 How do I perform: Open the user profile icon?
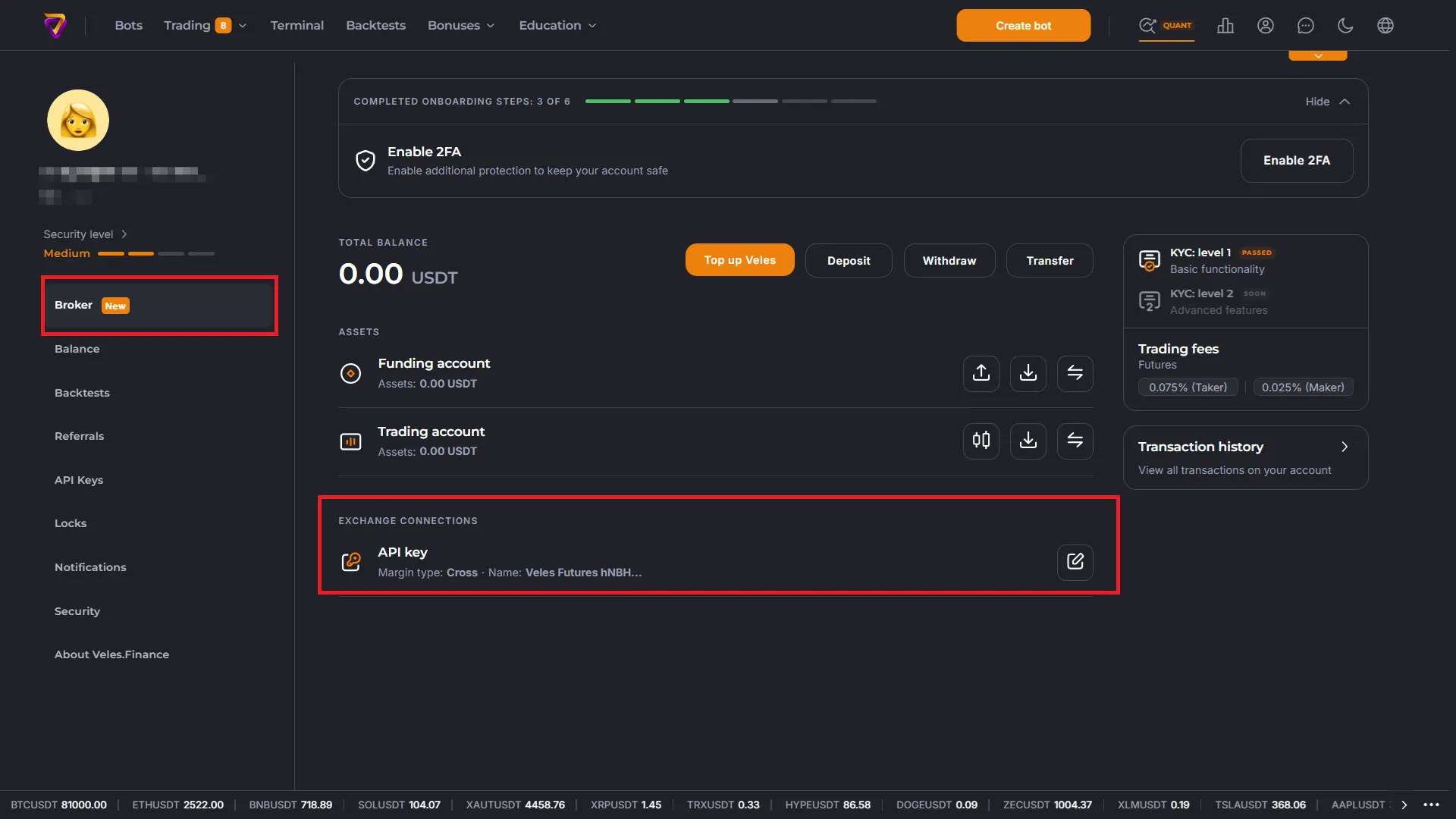(1265, 25)
